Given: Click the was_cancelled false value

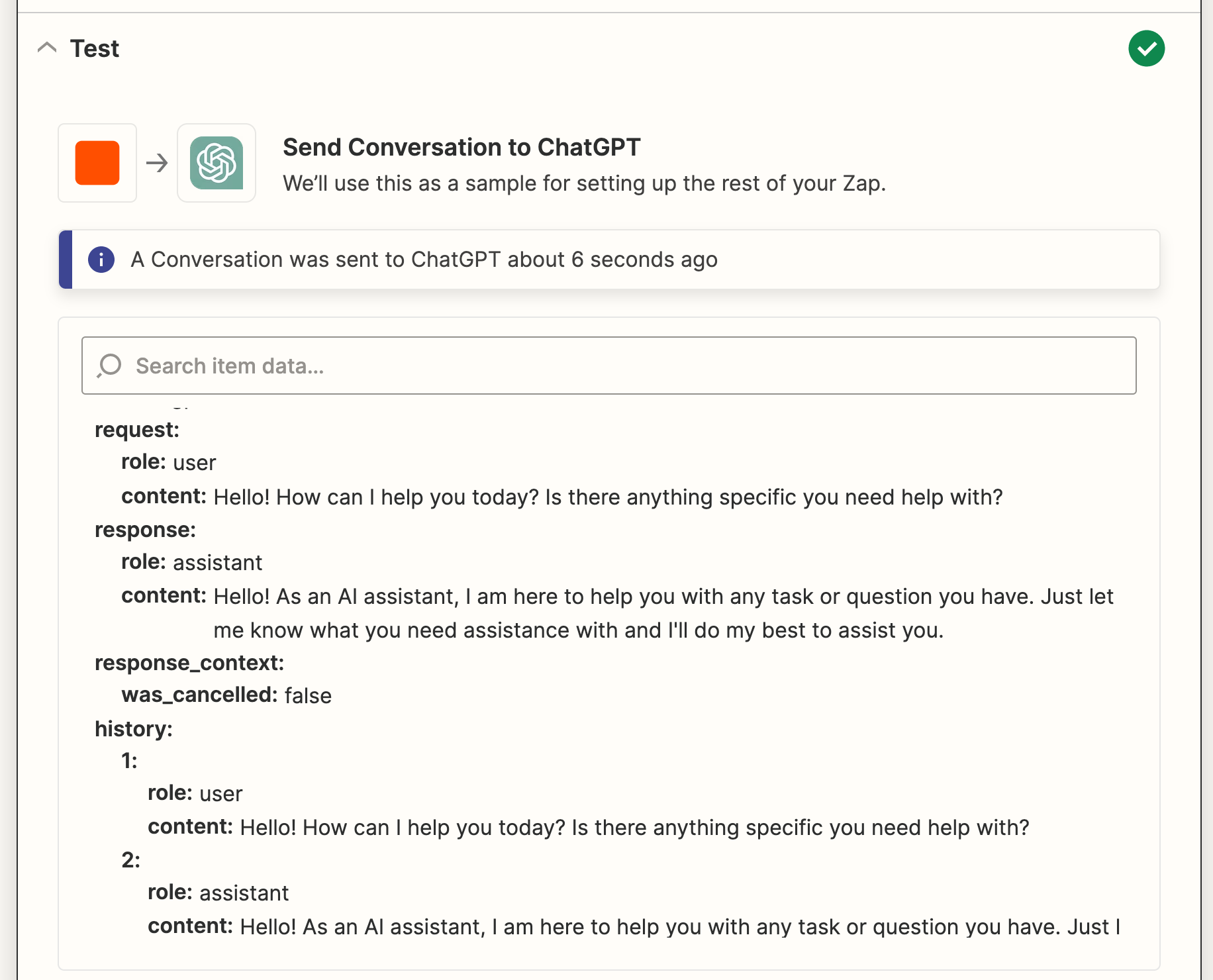Looking at the screenshot, I should (308, 695).
